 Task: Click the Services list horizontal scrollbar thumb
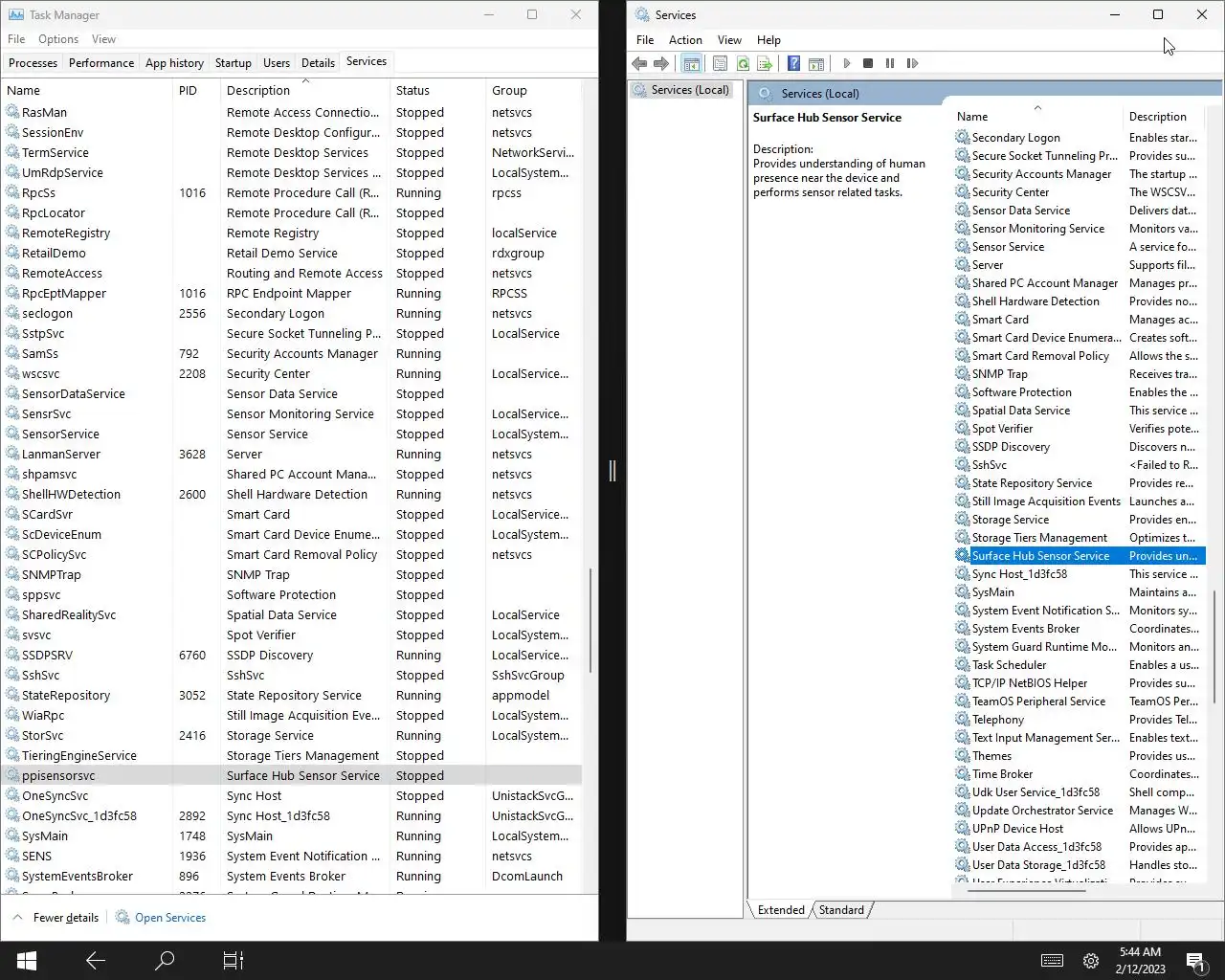[x=1026, y=891]
